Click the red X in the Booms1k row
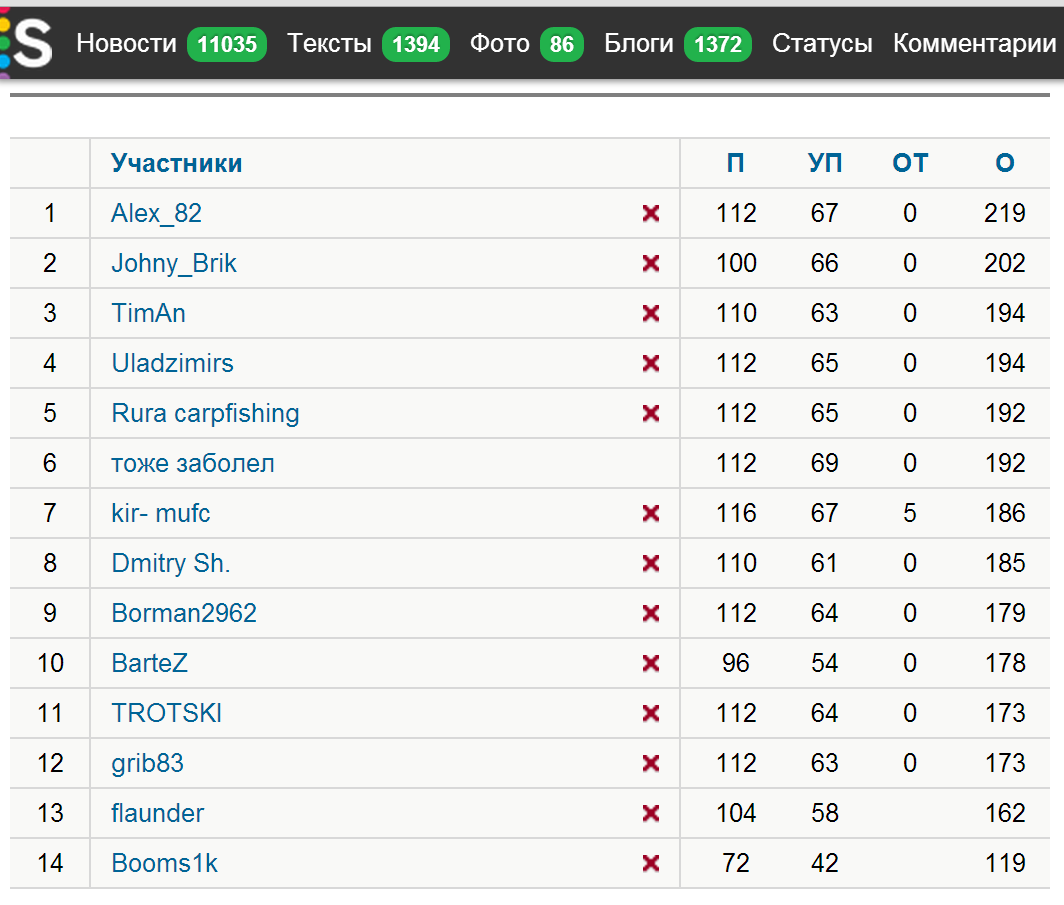1064x905 pixels. pos(651,863)
